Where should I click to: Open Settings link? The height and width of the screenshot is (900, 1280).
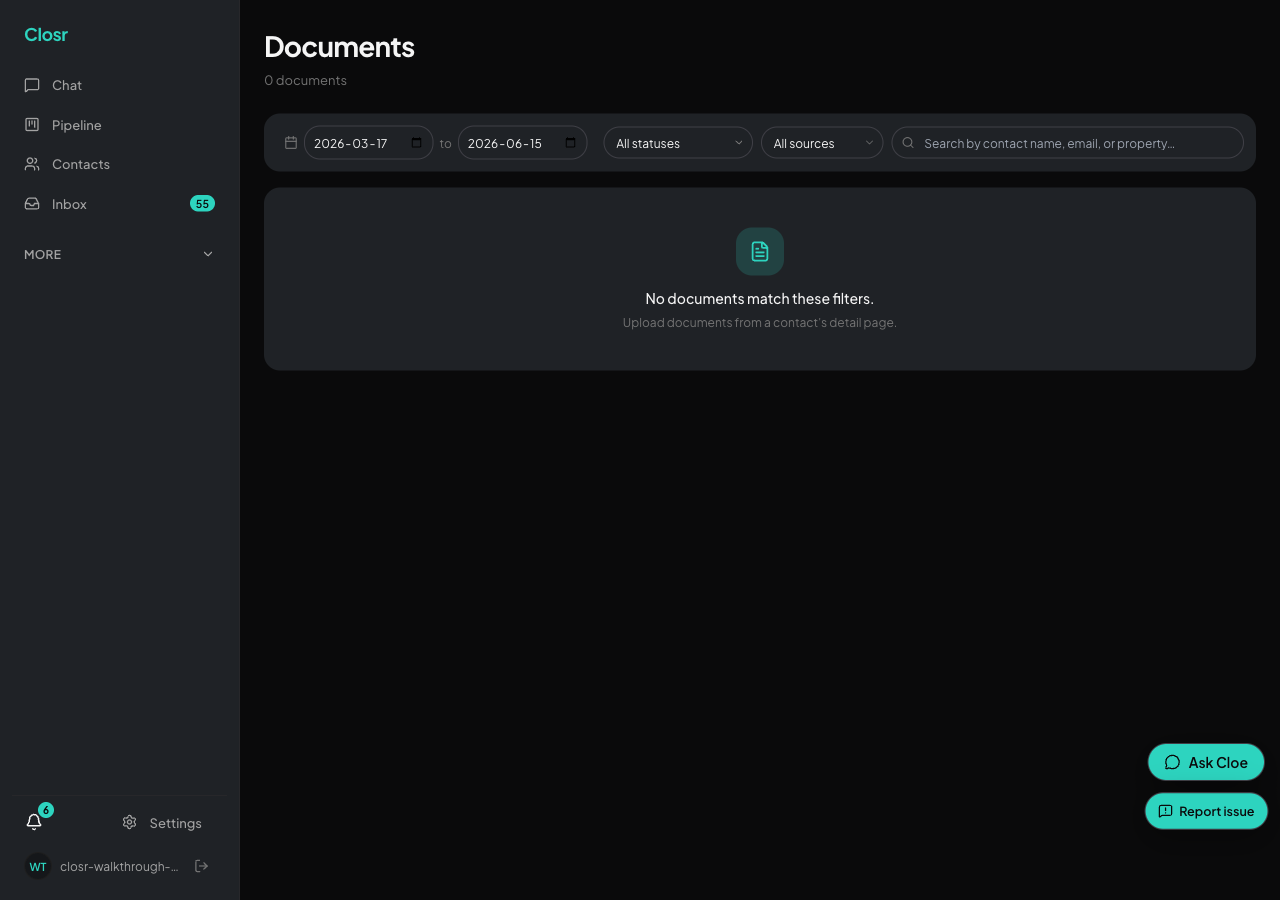tap(162, 823)
